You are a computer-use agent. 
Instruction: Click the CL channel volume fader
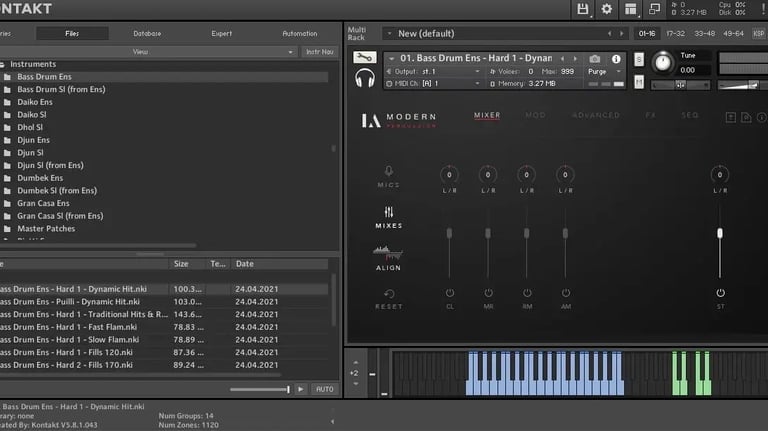click(x=449, y=234)
